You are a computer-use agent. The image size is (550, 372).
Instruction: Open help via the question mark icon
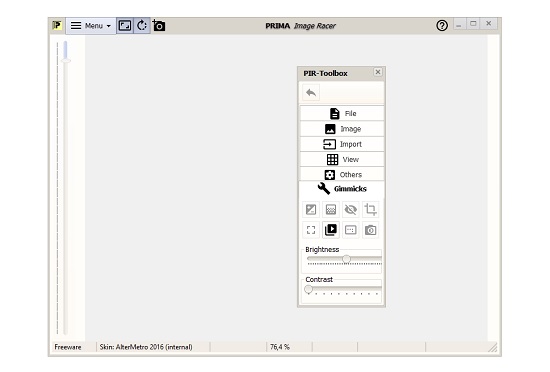click(442, 25)
